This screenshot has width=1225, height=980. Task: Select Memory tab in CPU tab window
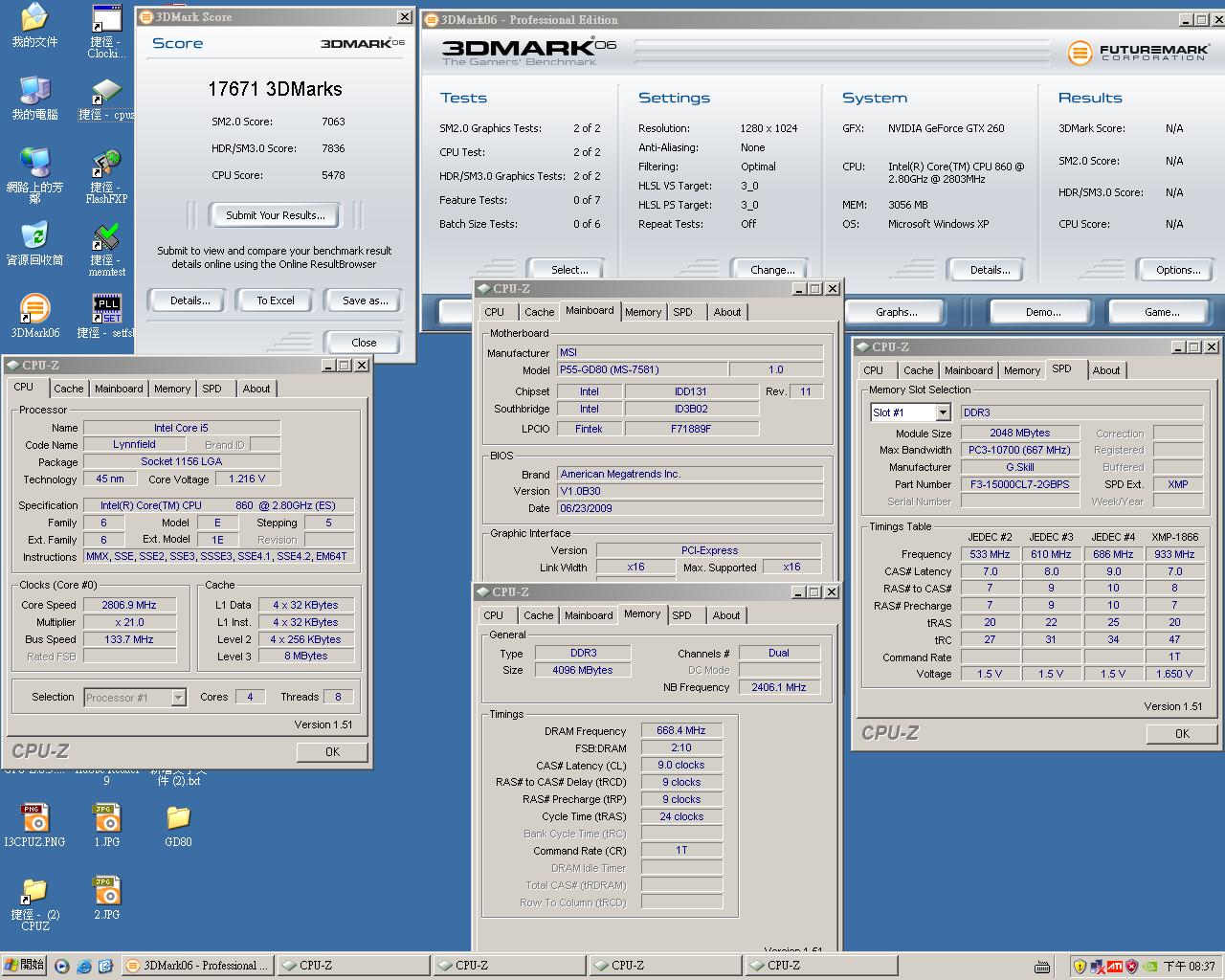click(172, 389)
